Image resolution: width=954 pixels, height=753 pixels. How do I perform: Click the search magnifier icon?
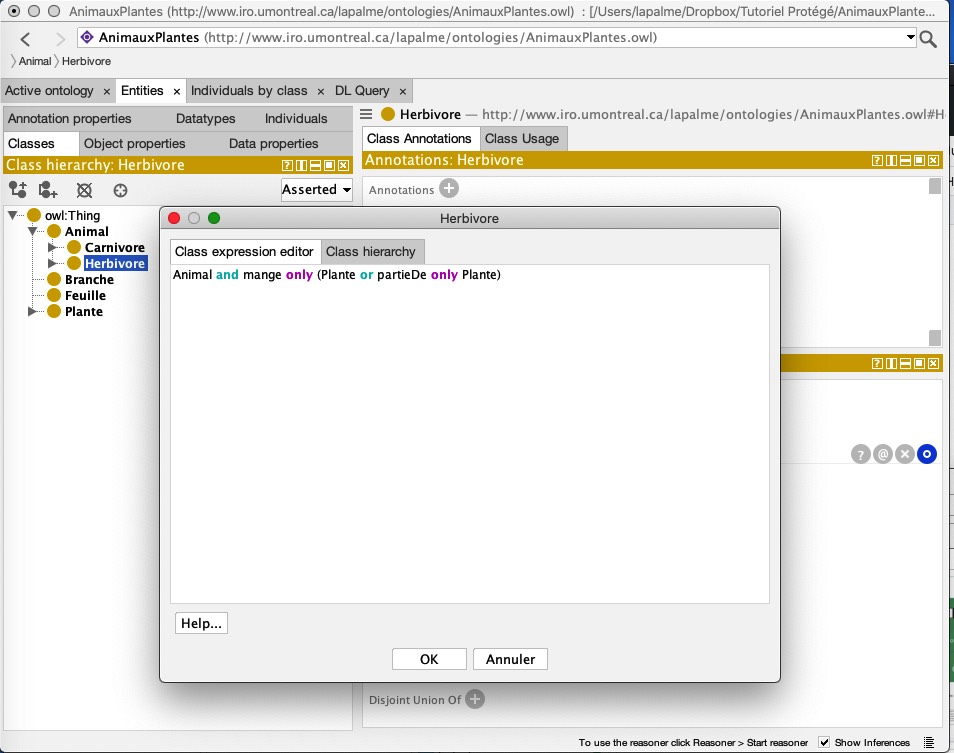[929, 39]
